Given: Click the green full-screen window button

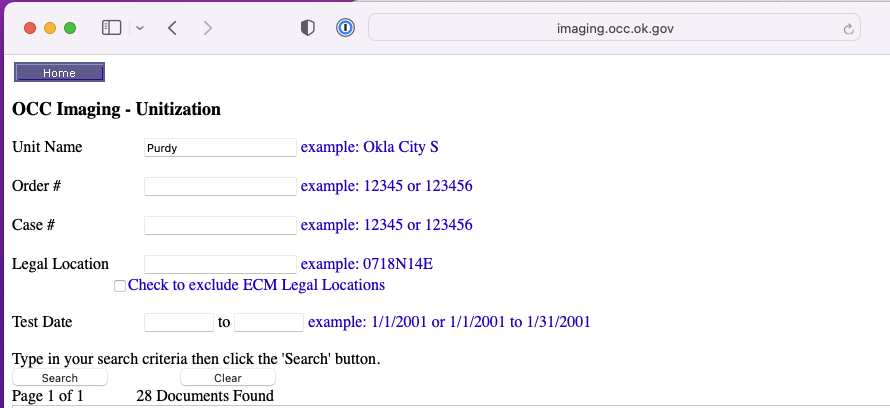Looking at the screenshot, I should click(70, 28).
